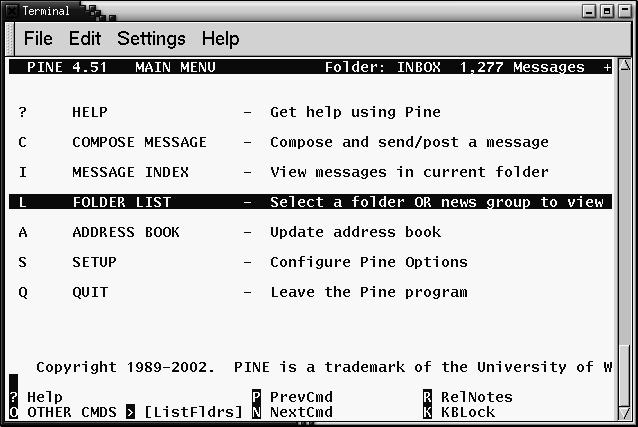Image resolution: width=638 pixels, height=427 pixels.
Task: Click the N key label for NextCmd
Action: pyautogui.click(x=256, y=412)
